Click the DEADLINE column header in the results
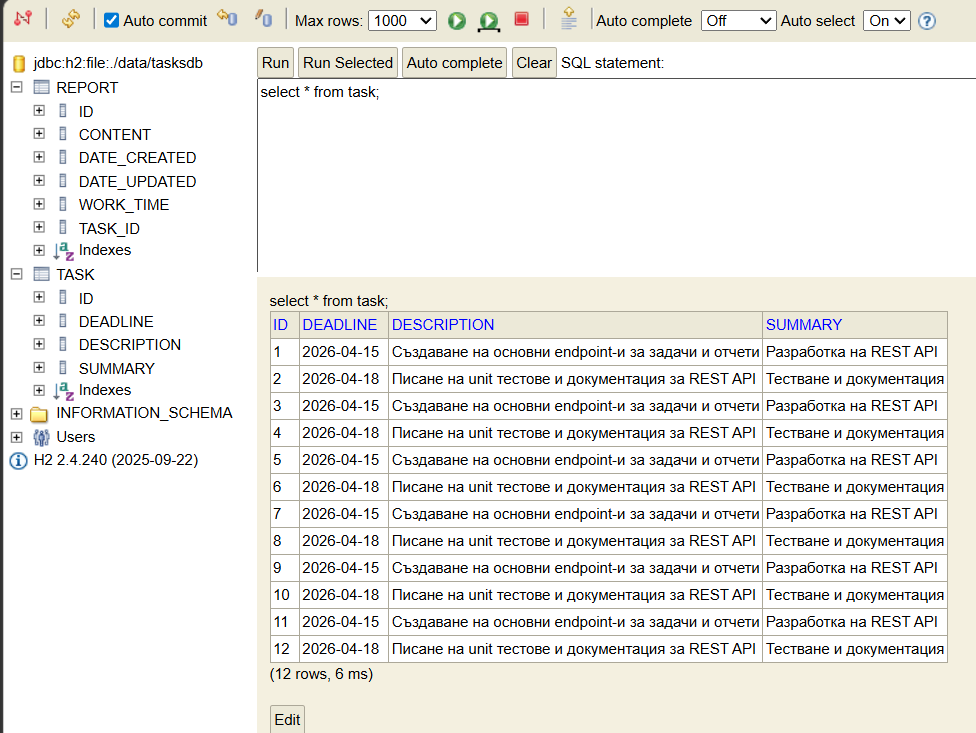The image size is (976, 733). pos(340,325)
